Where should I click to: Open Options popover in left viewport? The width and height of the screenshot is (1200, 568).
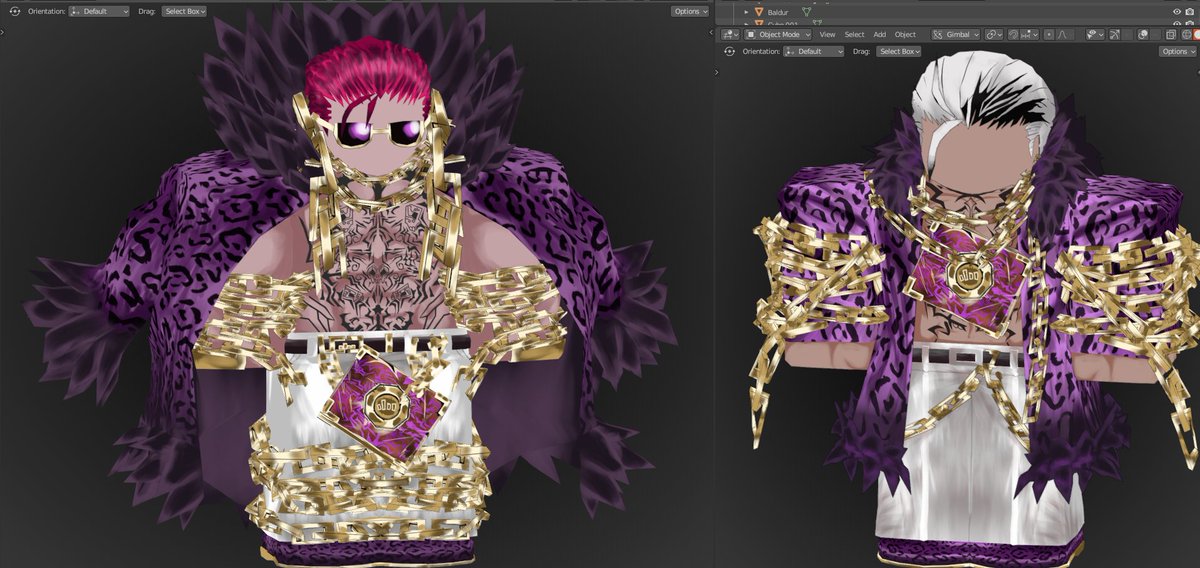click(x=690, y=11)
